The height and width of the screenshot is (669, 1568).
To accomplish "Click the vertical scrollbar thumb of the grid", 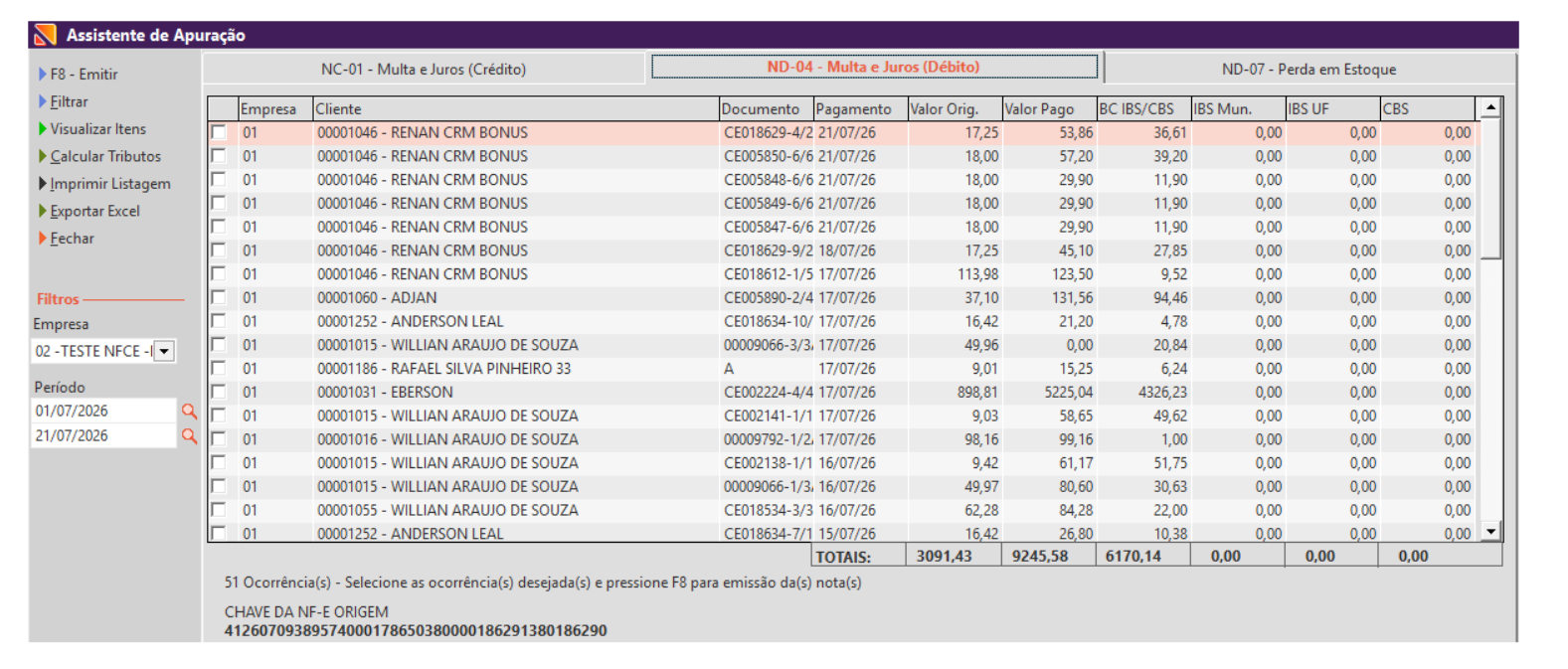I will pyautogui.click(x=1490, y=188).
